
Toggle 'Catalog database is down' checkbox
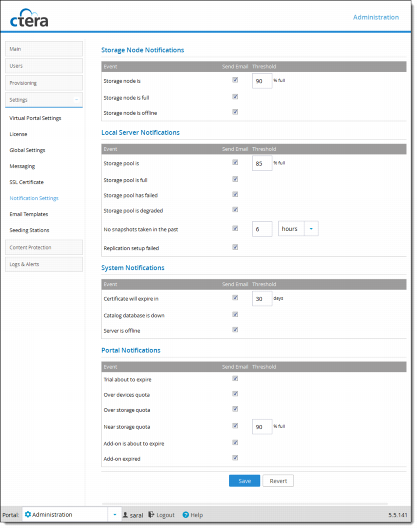point(235,315)
